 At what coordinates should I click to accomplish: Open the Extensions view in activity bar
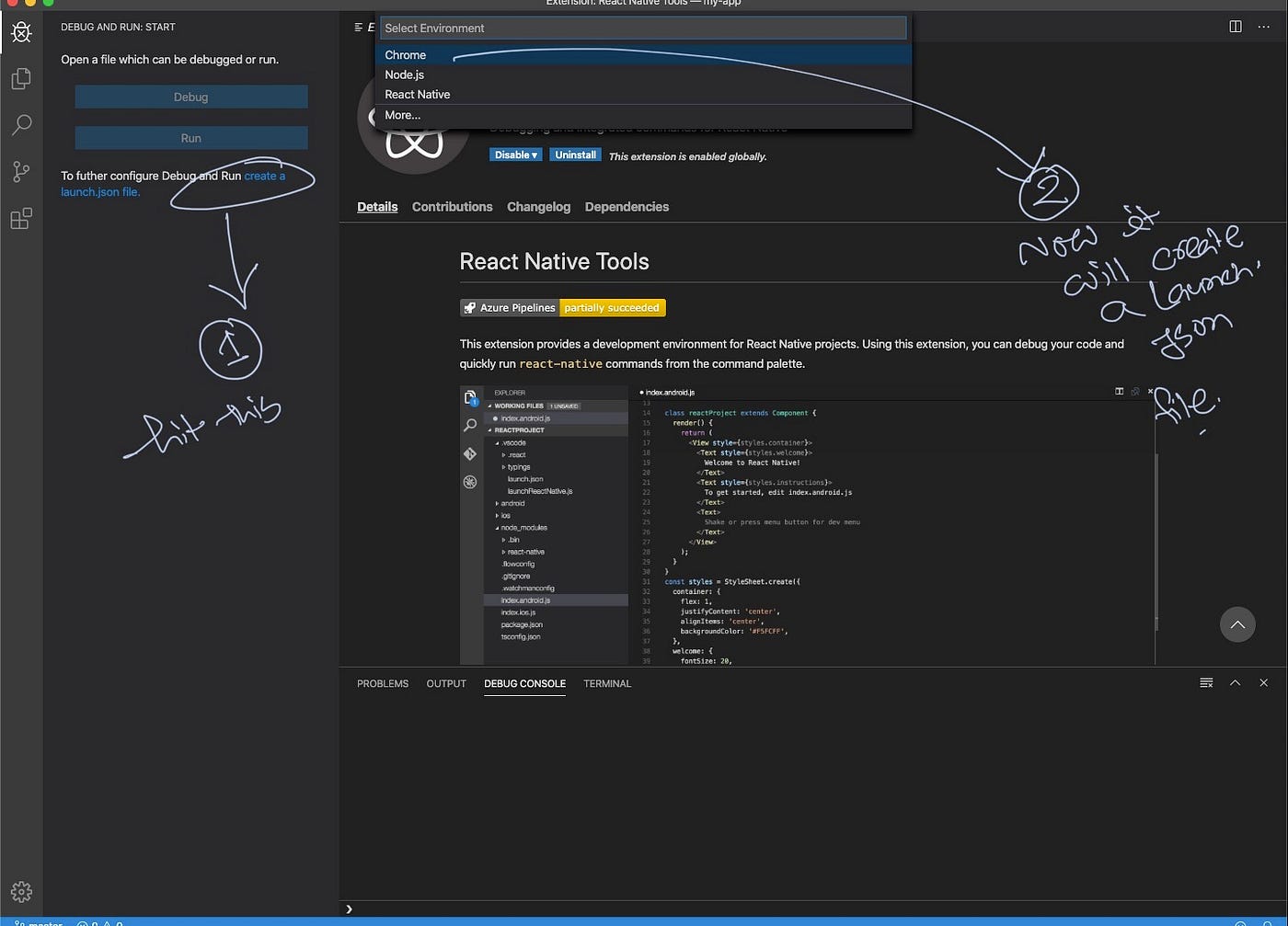pos(20,219)
